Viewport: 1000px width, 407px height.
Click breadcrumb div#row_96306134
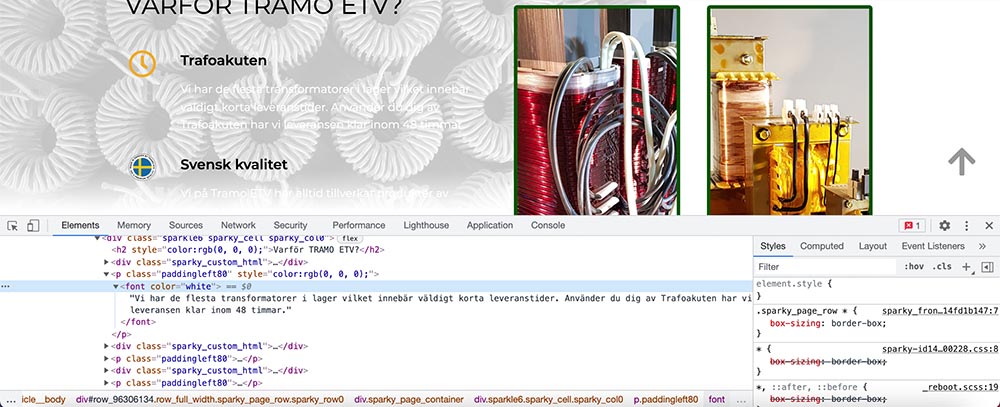coord(210,399)
